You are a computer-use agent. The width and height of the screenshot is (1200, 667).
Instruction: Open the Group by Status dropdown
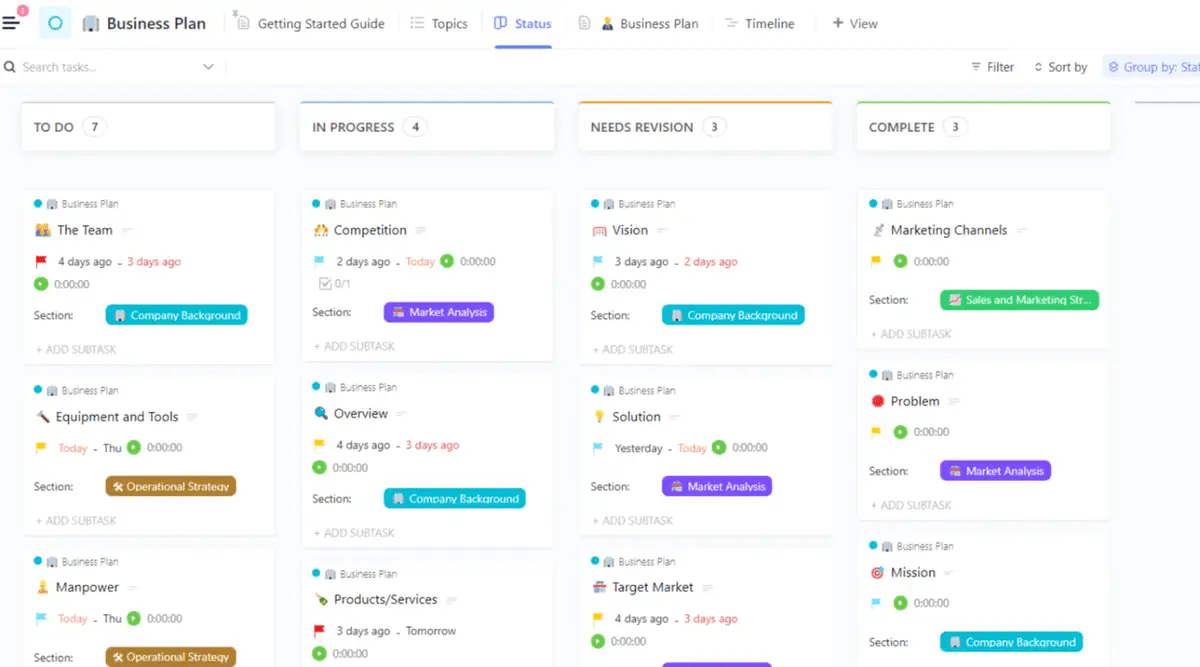1153,67
